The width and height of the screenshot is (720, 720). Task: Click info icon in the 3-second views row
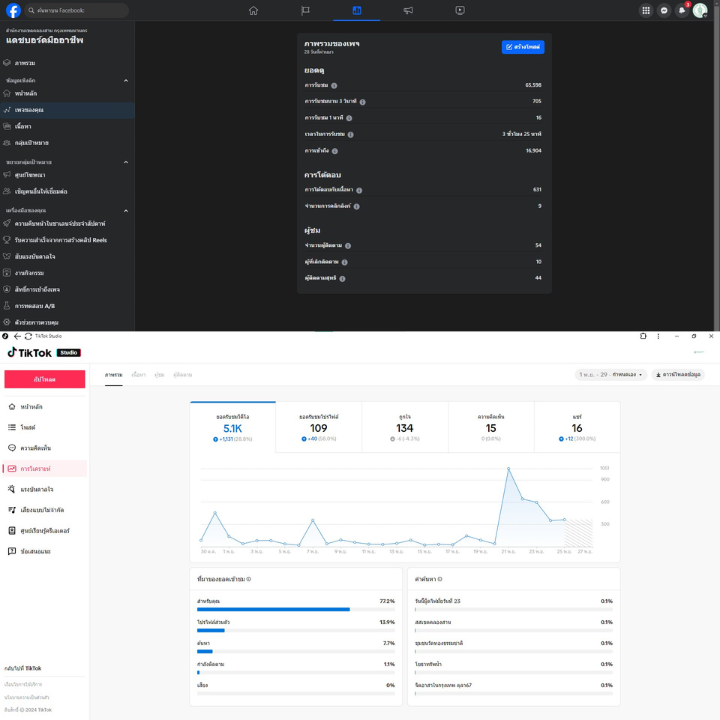(x=362, y=101)
